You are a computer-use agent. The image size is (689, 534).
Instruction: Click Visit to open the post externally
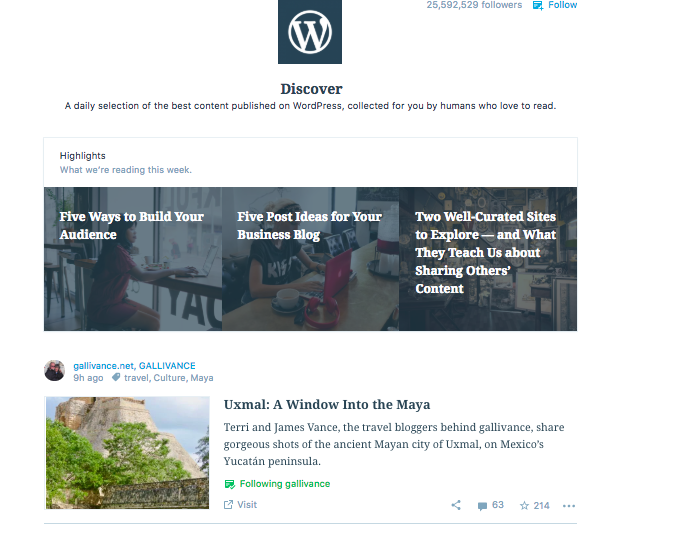(x=241, y=505)
